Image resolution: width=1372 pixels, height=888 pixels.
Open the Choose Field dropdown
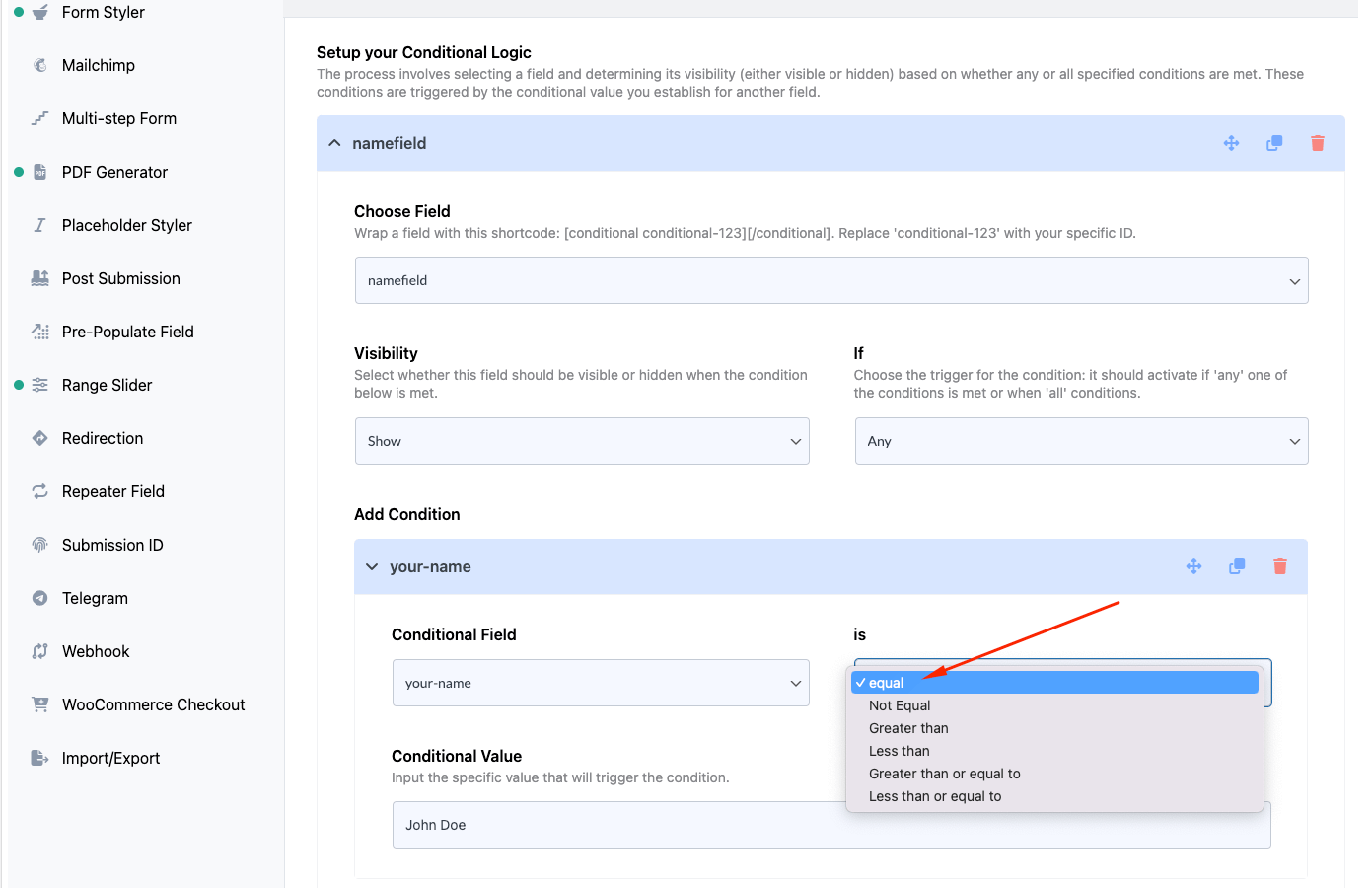click(x=831, y=280)
